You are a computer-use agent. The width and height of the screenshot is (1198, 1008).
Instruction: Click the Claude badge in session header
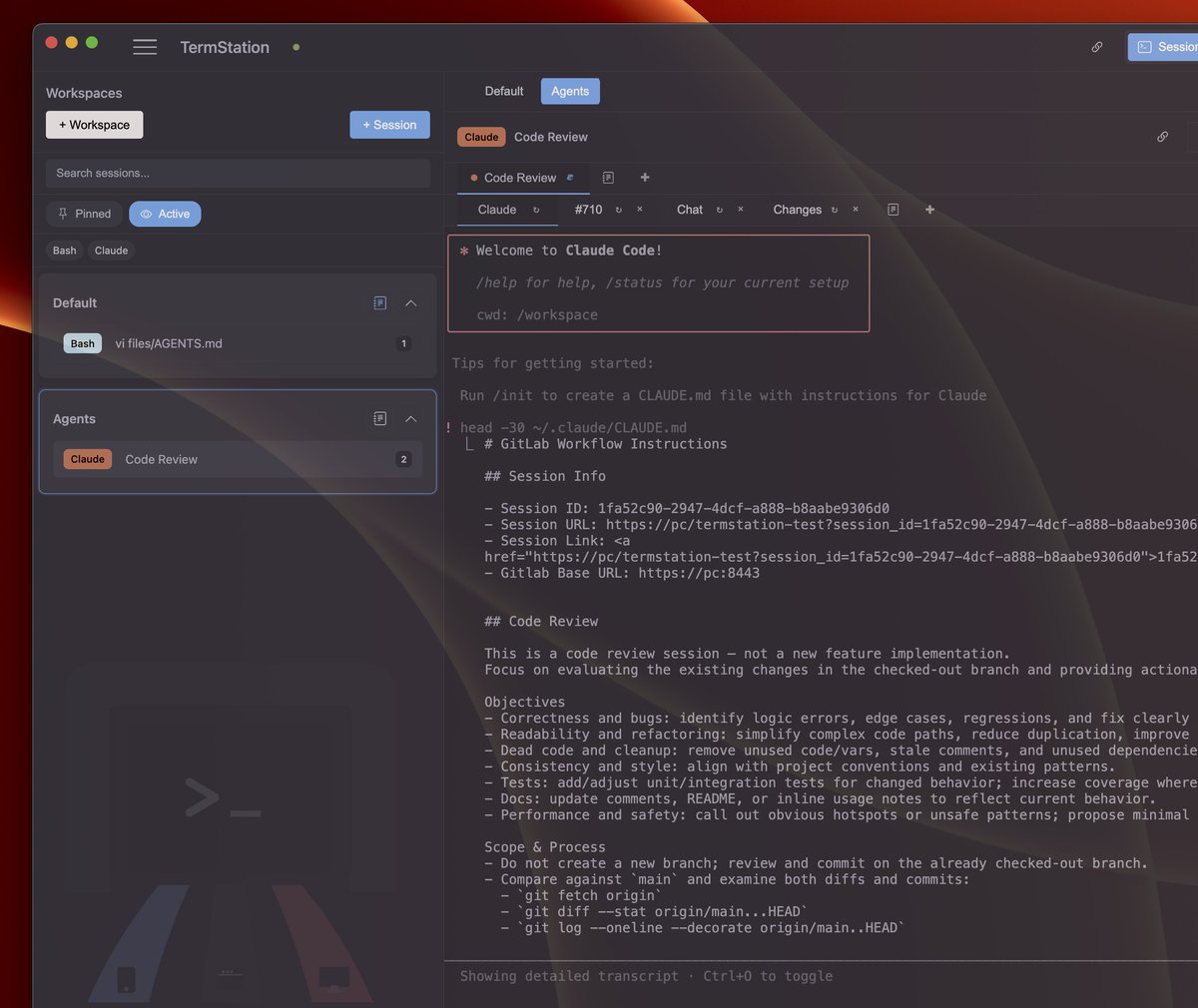tap(481, 137)
